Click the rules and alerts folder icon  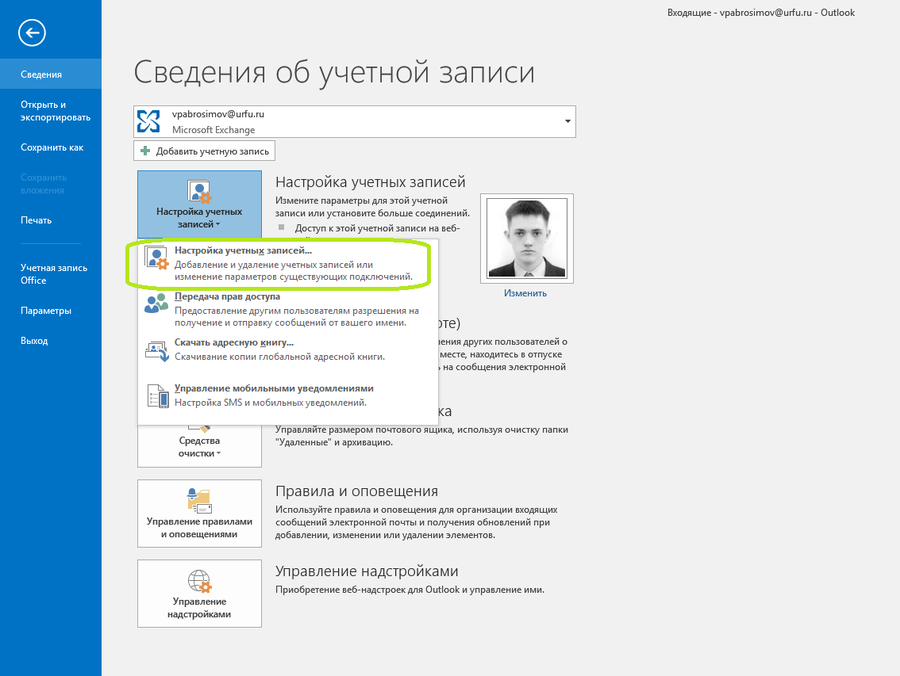click(200, 500)
